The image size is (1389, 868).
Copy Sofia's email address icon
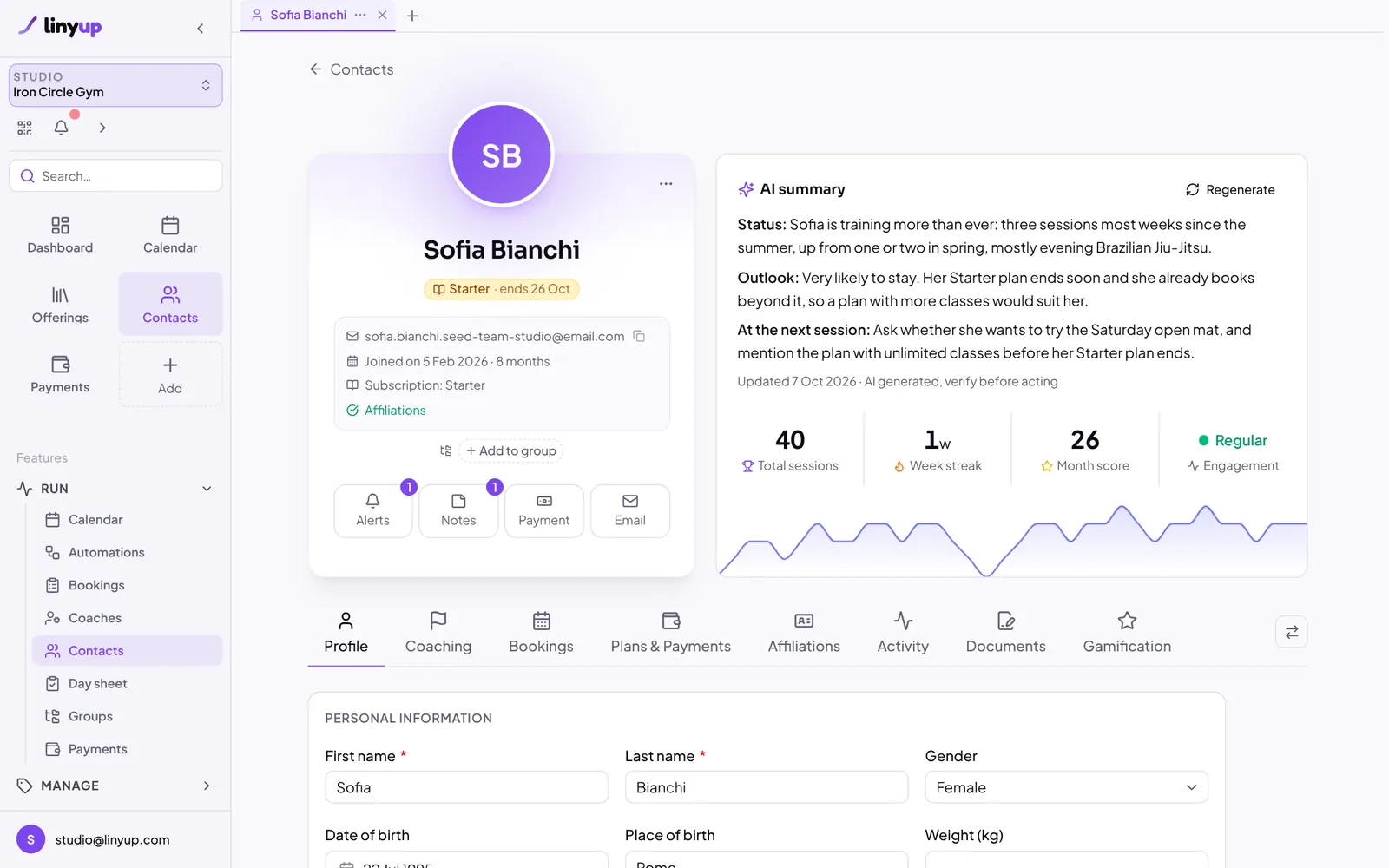(x=639, y=336)
